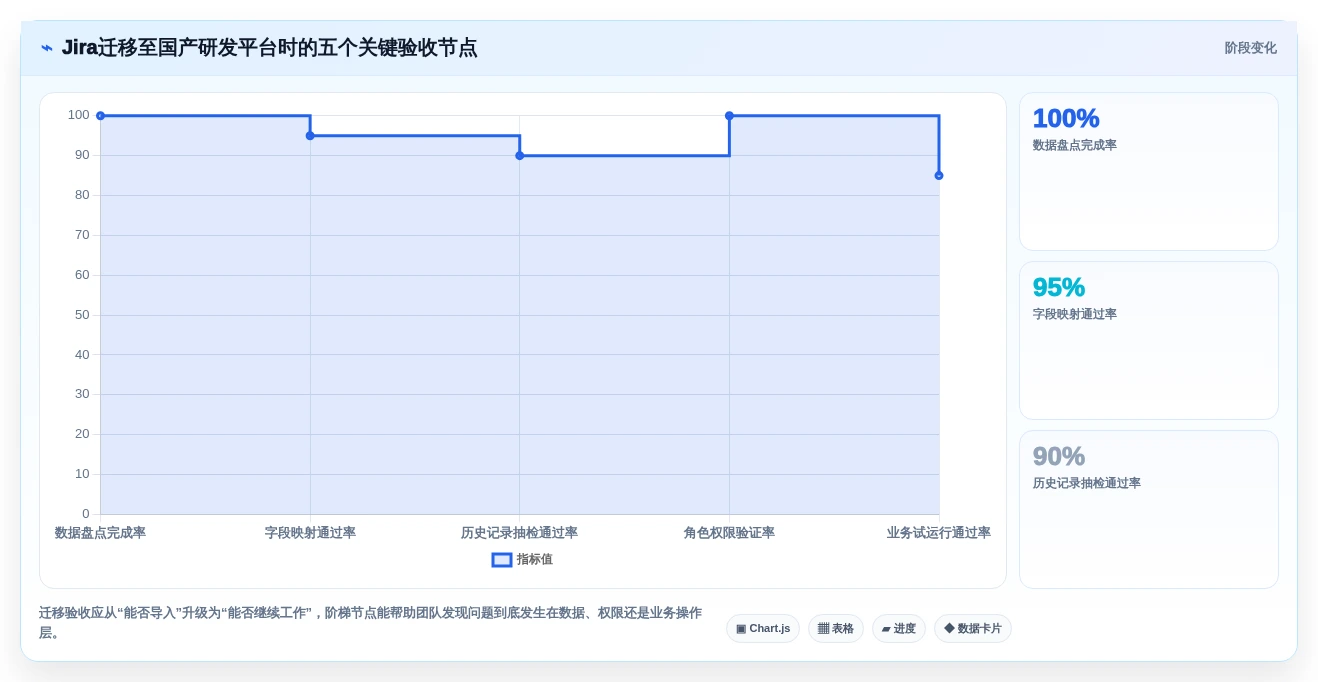
Task: Select the Chart.js tag chip
Action: coord(763,629)
